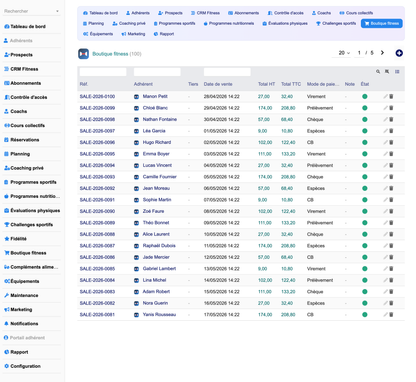Click the Challenges sportifs trophy icon in sidebar
The image size is (416, 382).
(6, 225)
